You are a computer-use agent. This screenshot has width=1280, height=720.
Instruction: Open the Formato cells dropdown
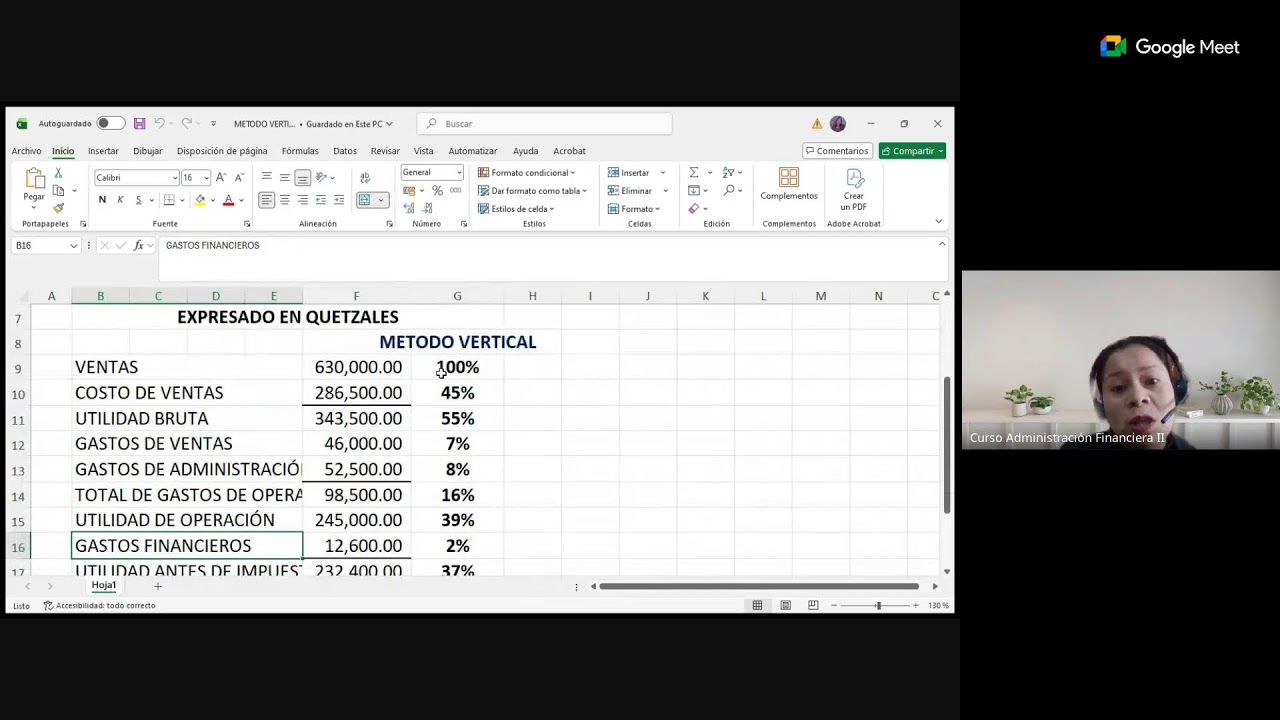point(634,209)
